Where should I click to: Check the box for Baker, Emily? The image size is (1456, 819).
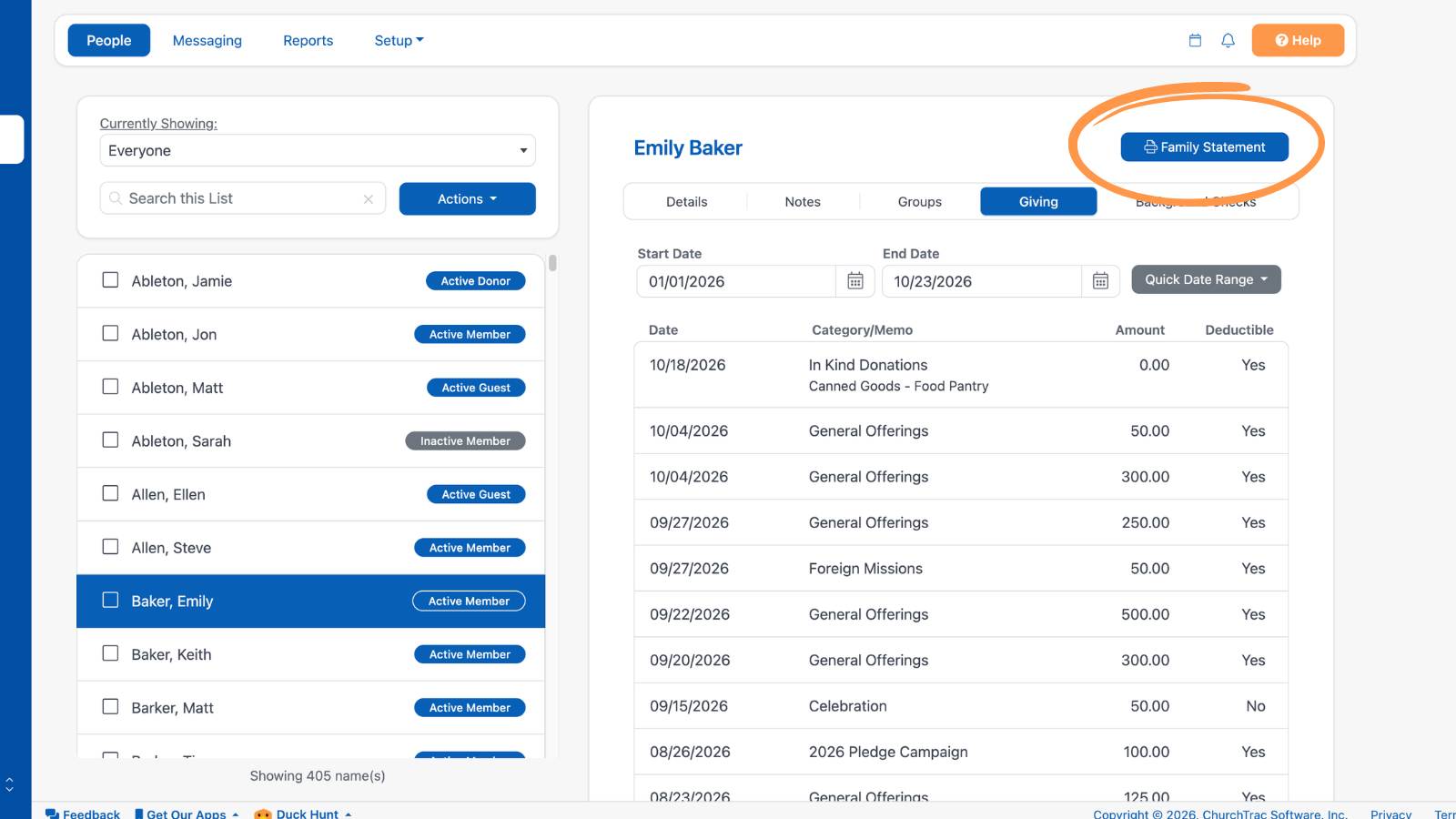coord(110,601)
